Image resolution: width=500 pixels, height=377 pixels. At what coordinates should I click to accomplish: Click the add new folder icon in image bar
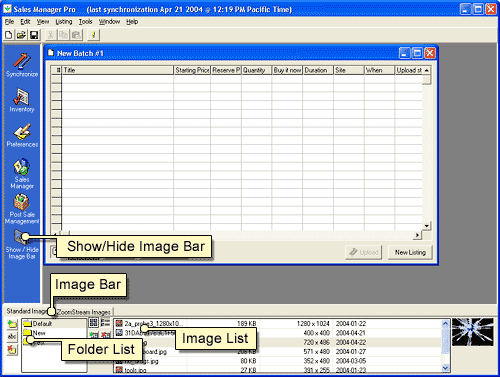[x=12, y=324]
